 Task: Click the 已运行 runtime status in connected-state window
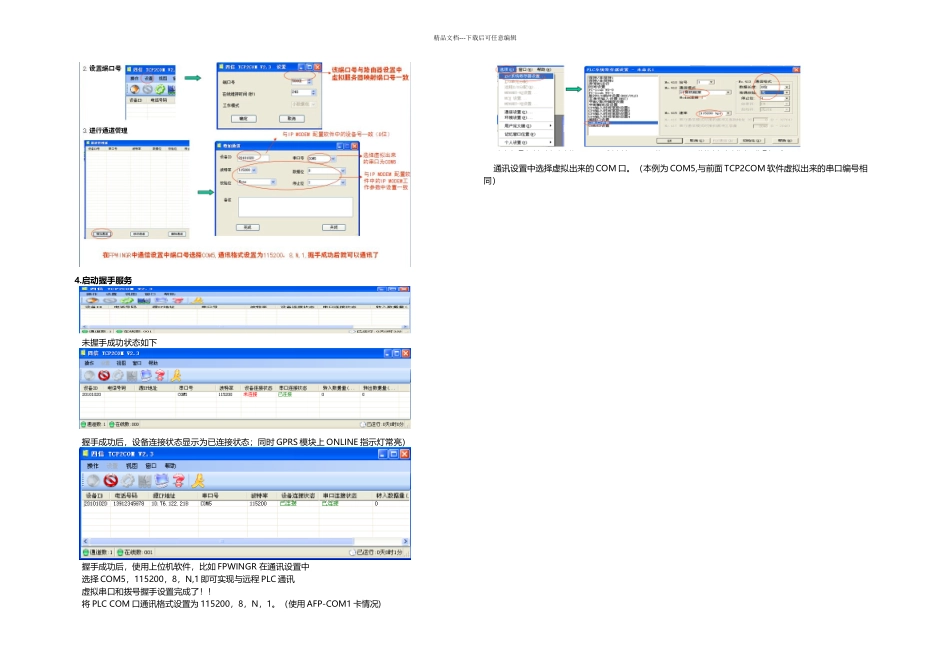click(376, 552)
